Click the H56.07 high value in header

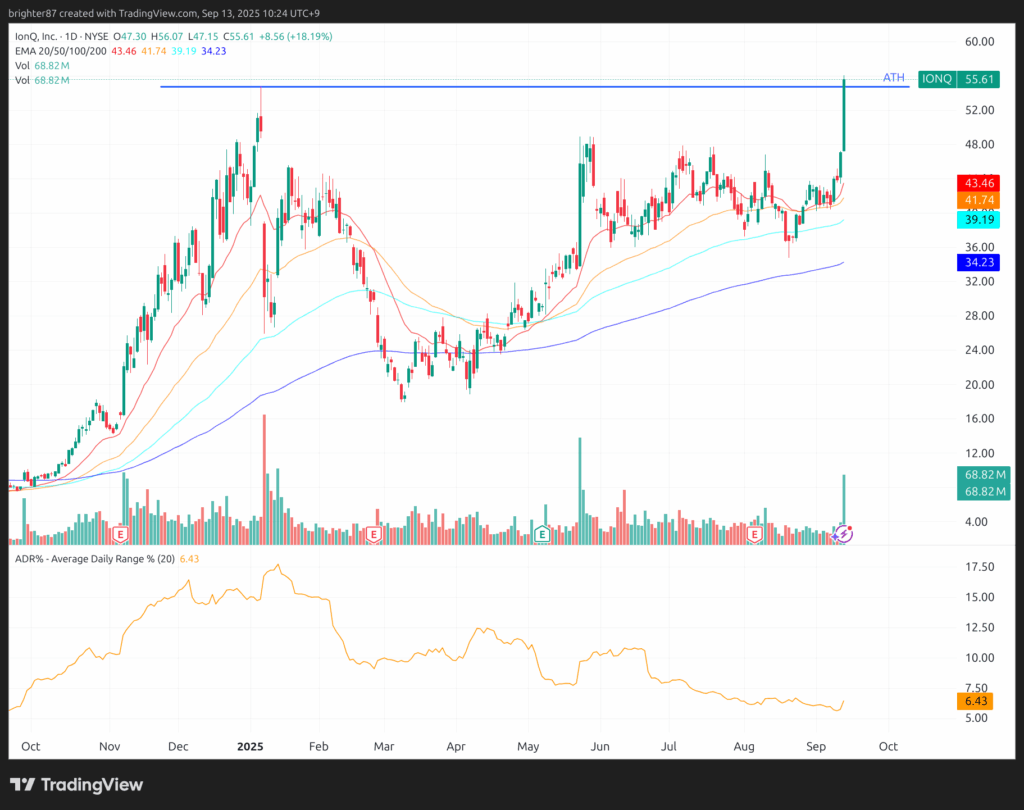167,37
